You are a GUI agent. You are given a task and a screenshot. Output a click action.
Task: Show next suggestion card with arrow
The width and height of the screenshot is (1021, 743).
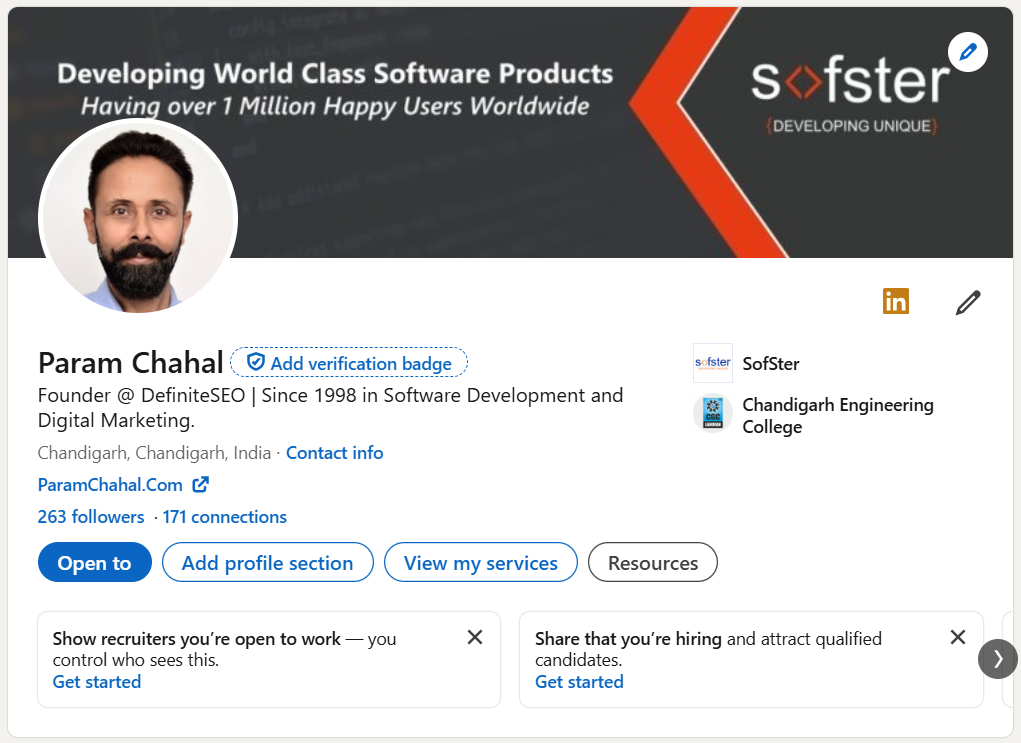click(997, 659)
